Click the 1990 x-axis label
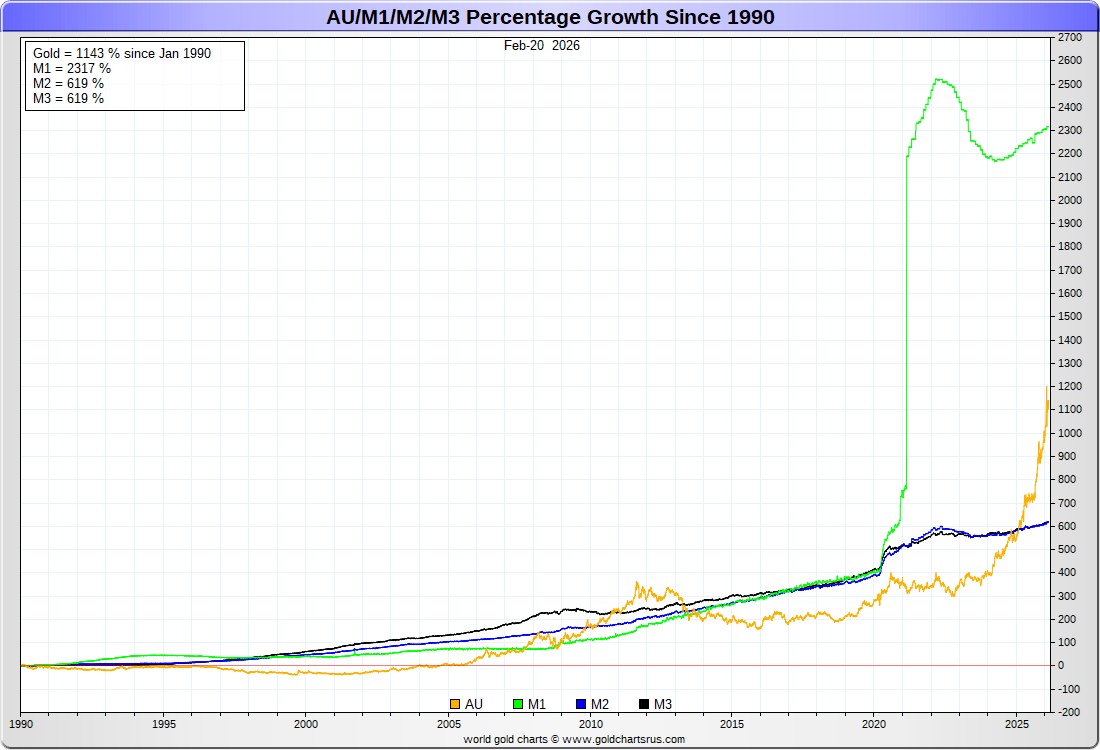Screen dimensions: 1100x750 tap(21, 725)
